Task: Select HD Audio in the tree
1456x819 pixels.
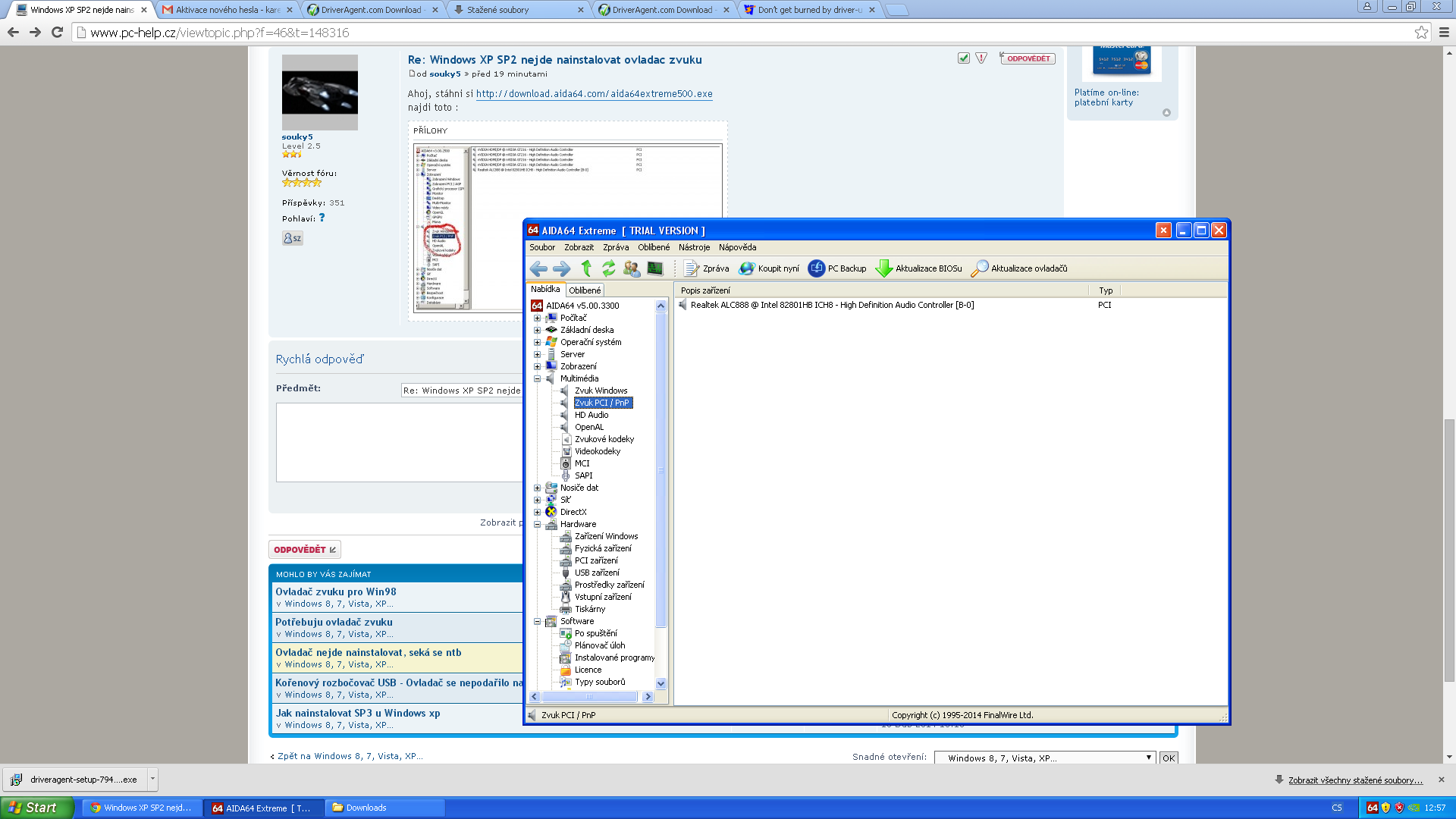Action: point(591,415)
